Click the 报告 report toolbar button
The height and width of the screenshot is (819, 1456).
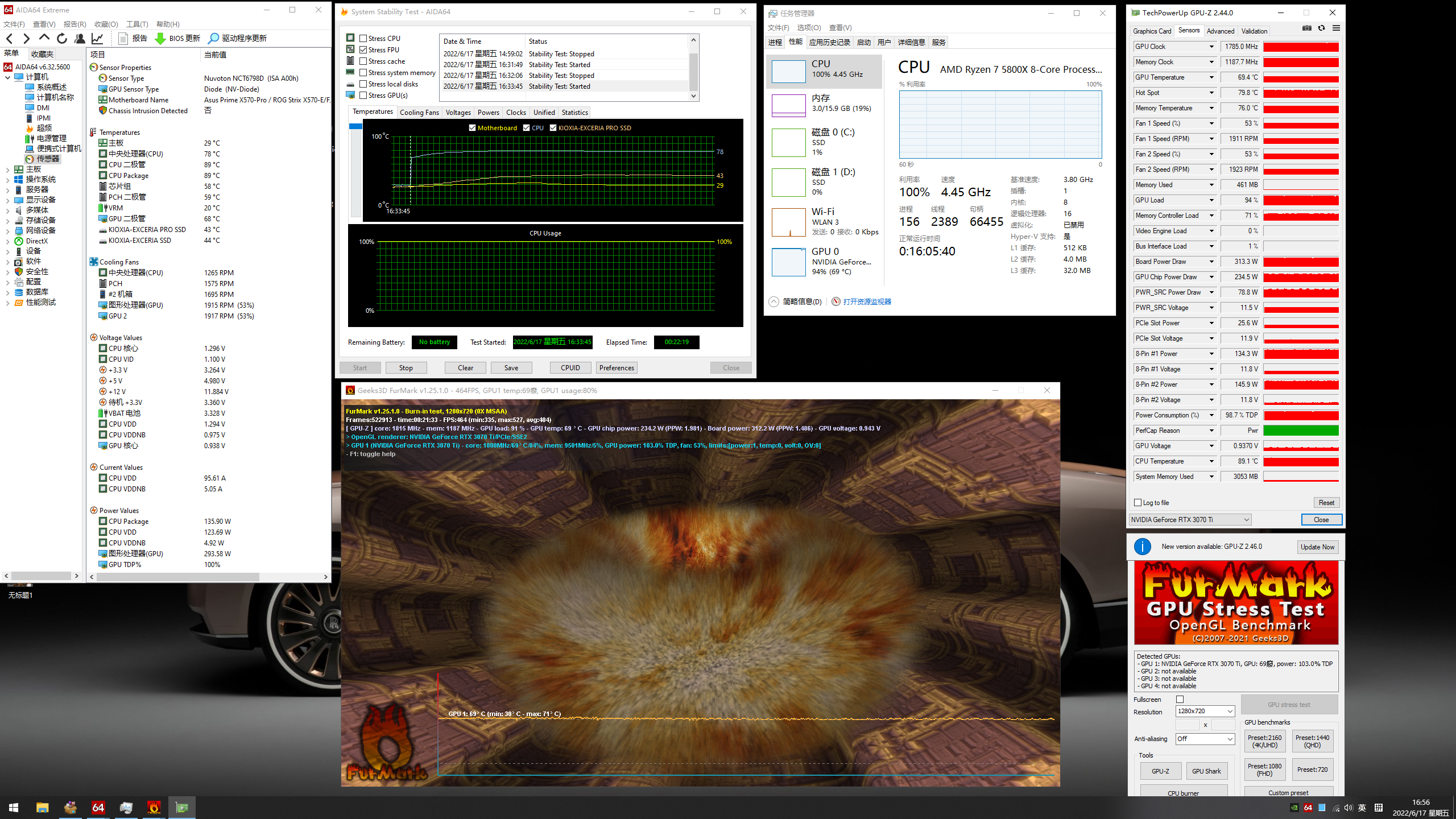(133, 38)
